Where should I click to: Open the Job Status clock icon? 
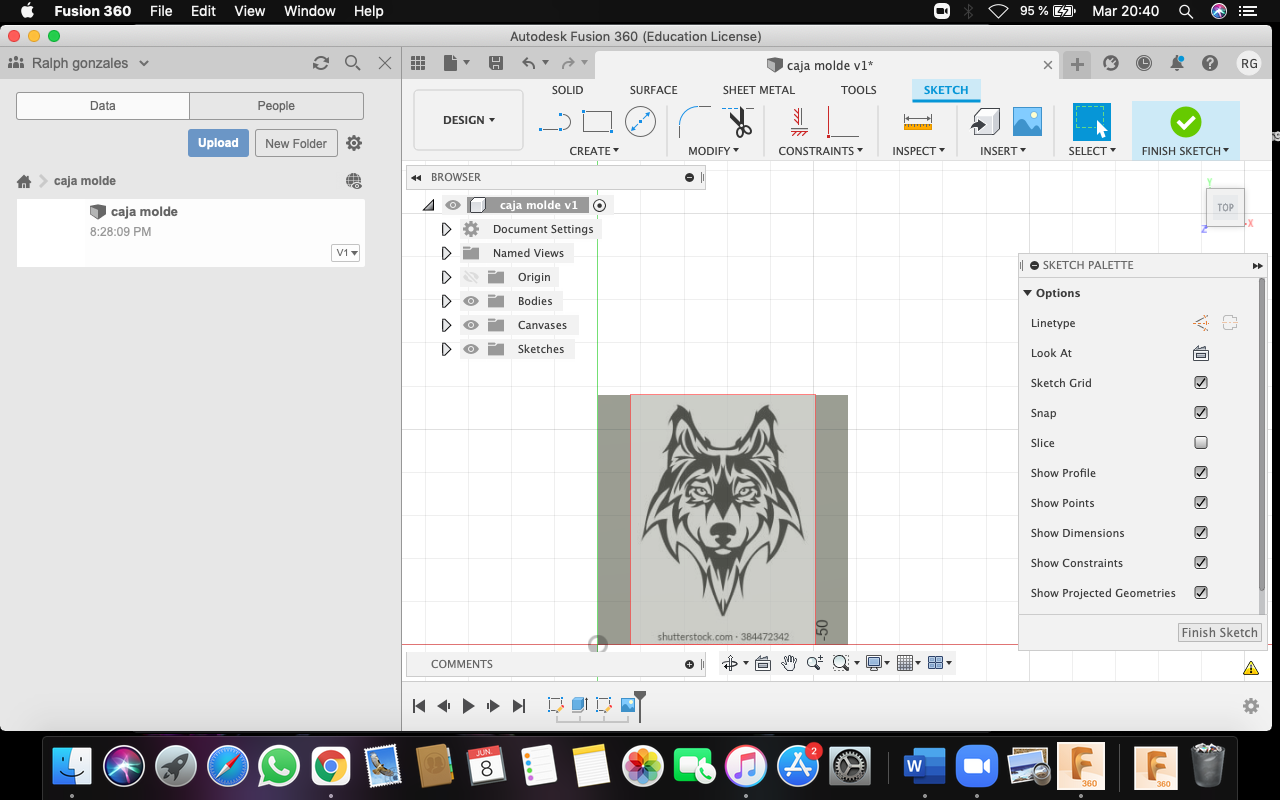[x=1144, y=63]
